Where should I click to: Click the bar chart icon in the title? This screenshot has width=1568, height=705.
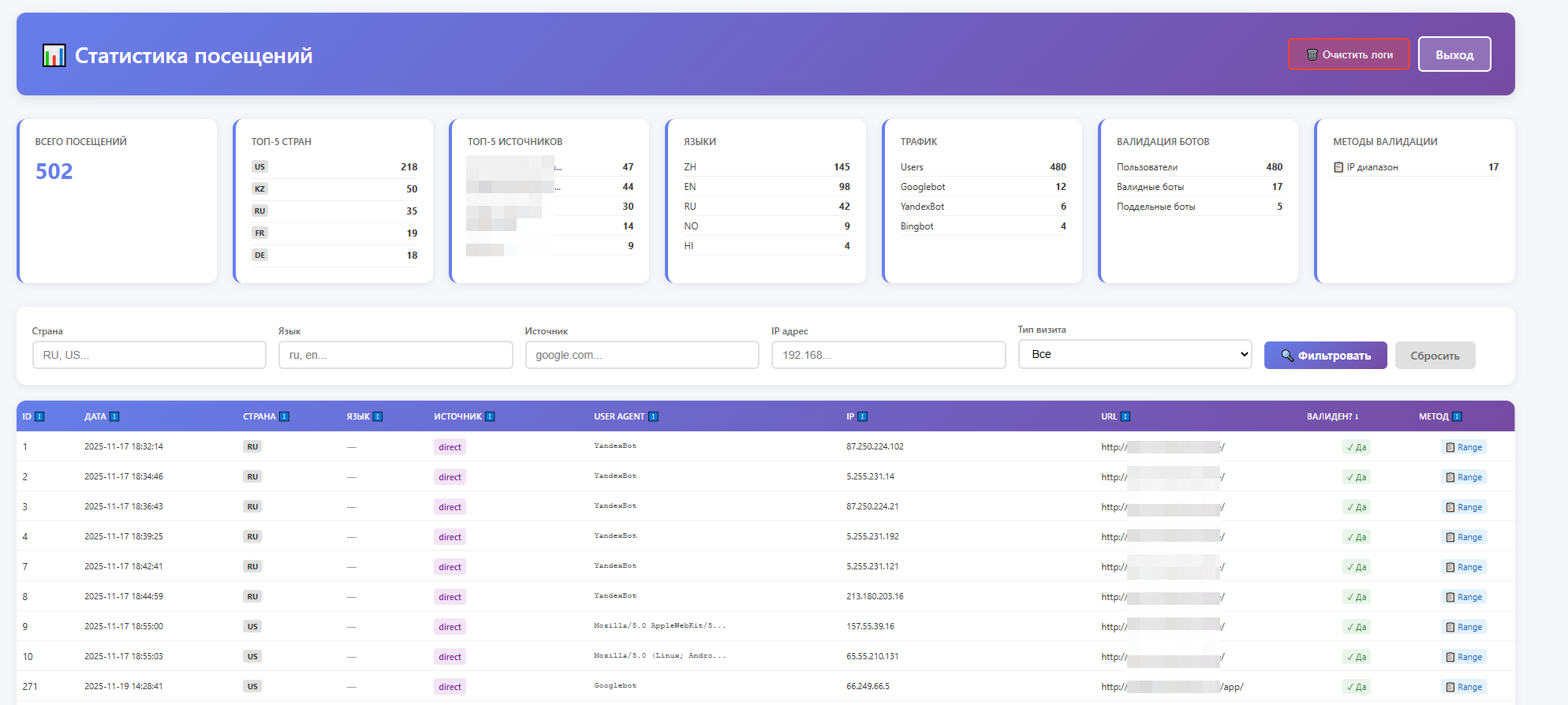coord(54,56)
